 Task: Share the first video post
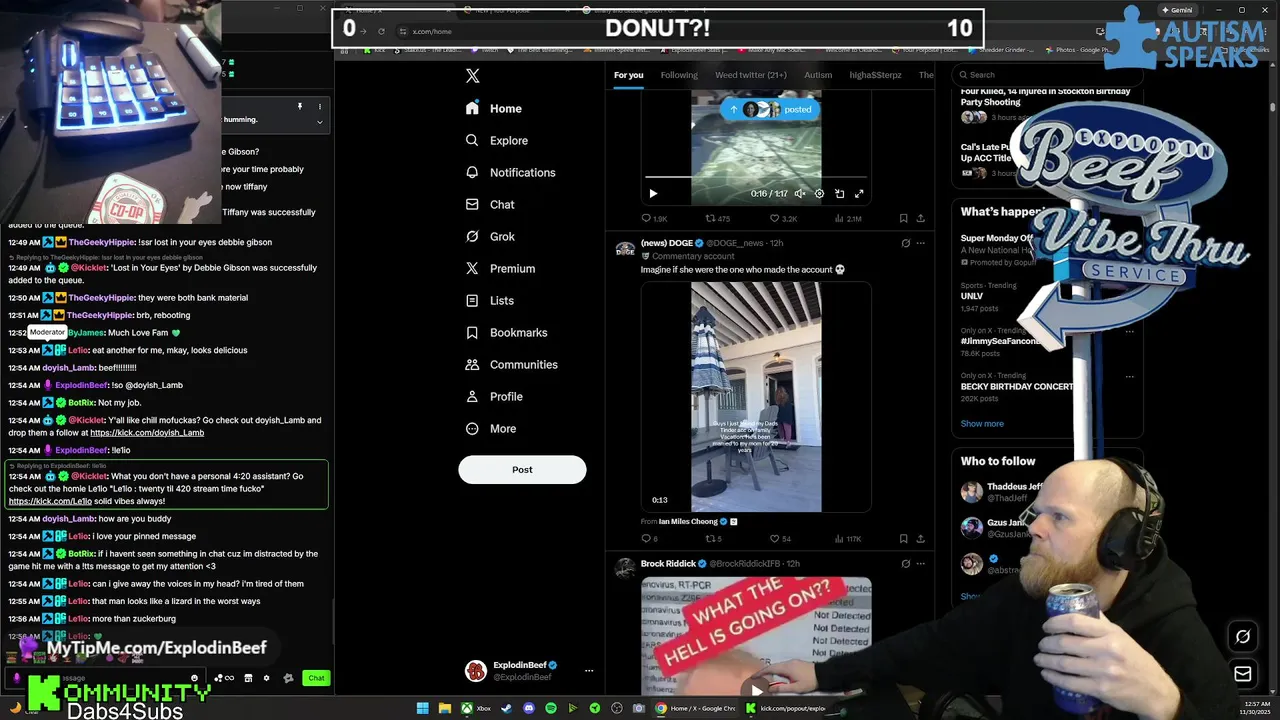click(920, 218)
